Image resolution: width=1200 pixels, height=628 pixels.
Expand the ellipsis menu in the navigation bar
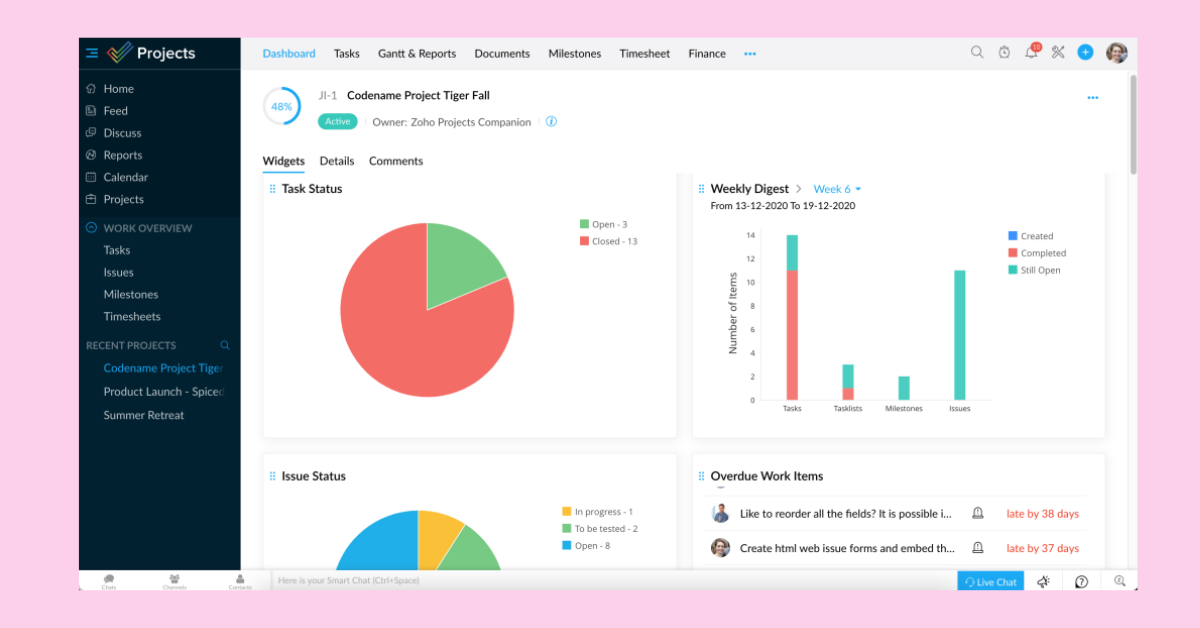750,54
